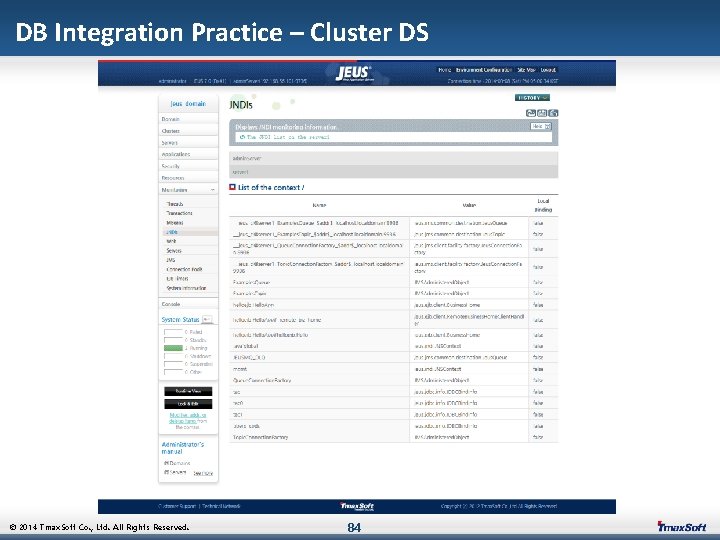The image size is (720, 540).
Task: Select EJB Timers under Monitoring
Action: click(x=177, y=279)
